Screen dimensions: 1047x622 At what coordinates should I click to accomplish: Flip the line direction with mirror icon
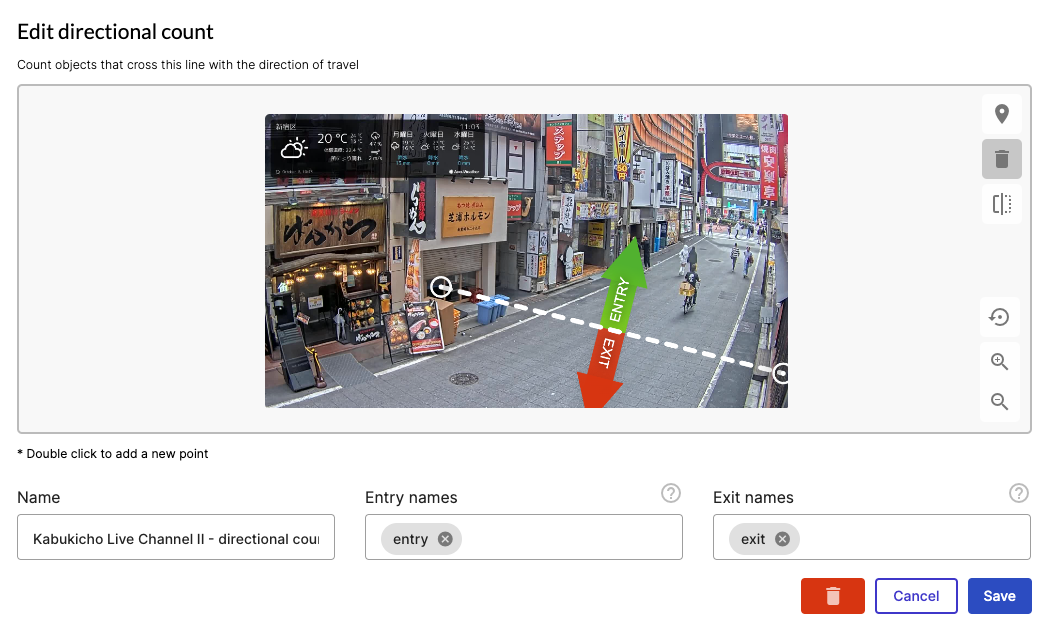point(1001,204)
